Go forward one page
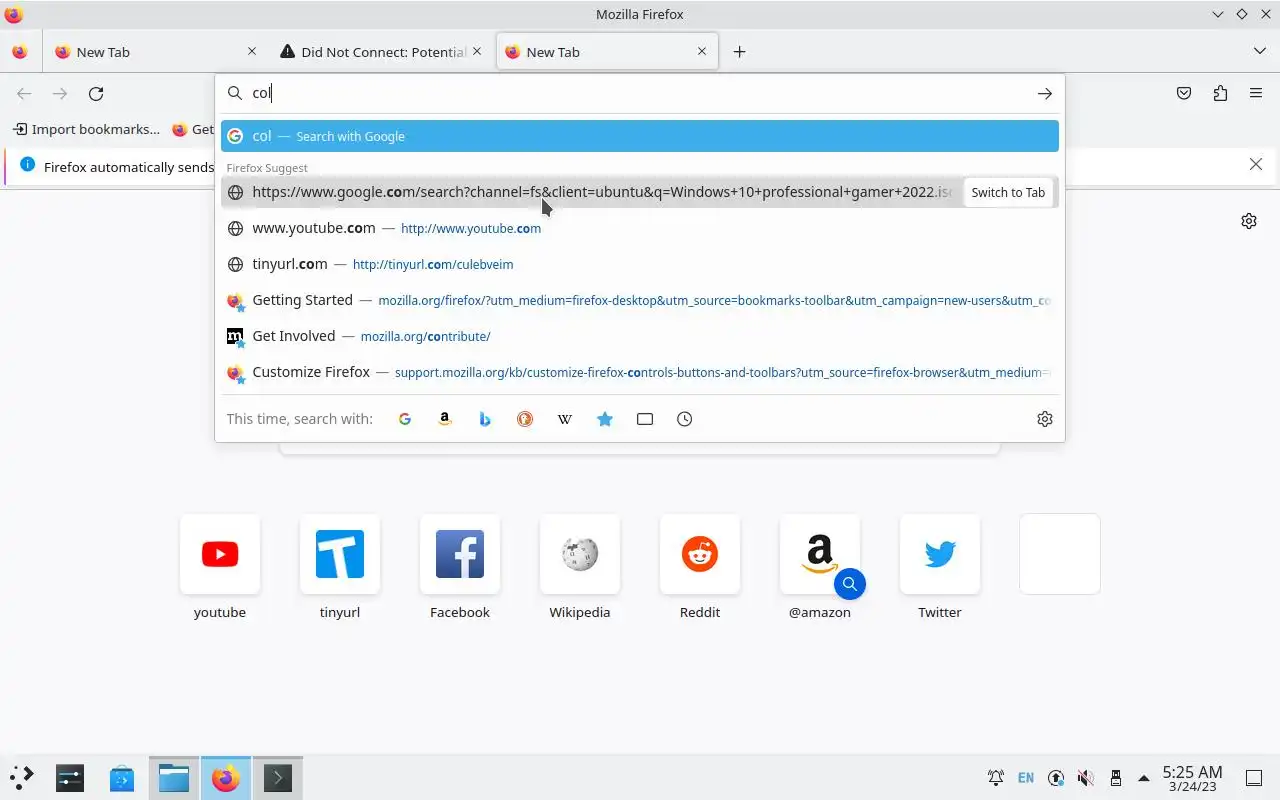The height and width of the screenshot is (800, 1280). click(60, 93)
